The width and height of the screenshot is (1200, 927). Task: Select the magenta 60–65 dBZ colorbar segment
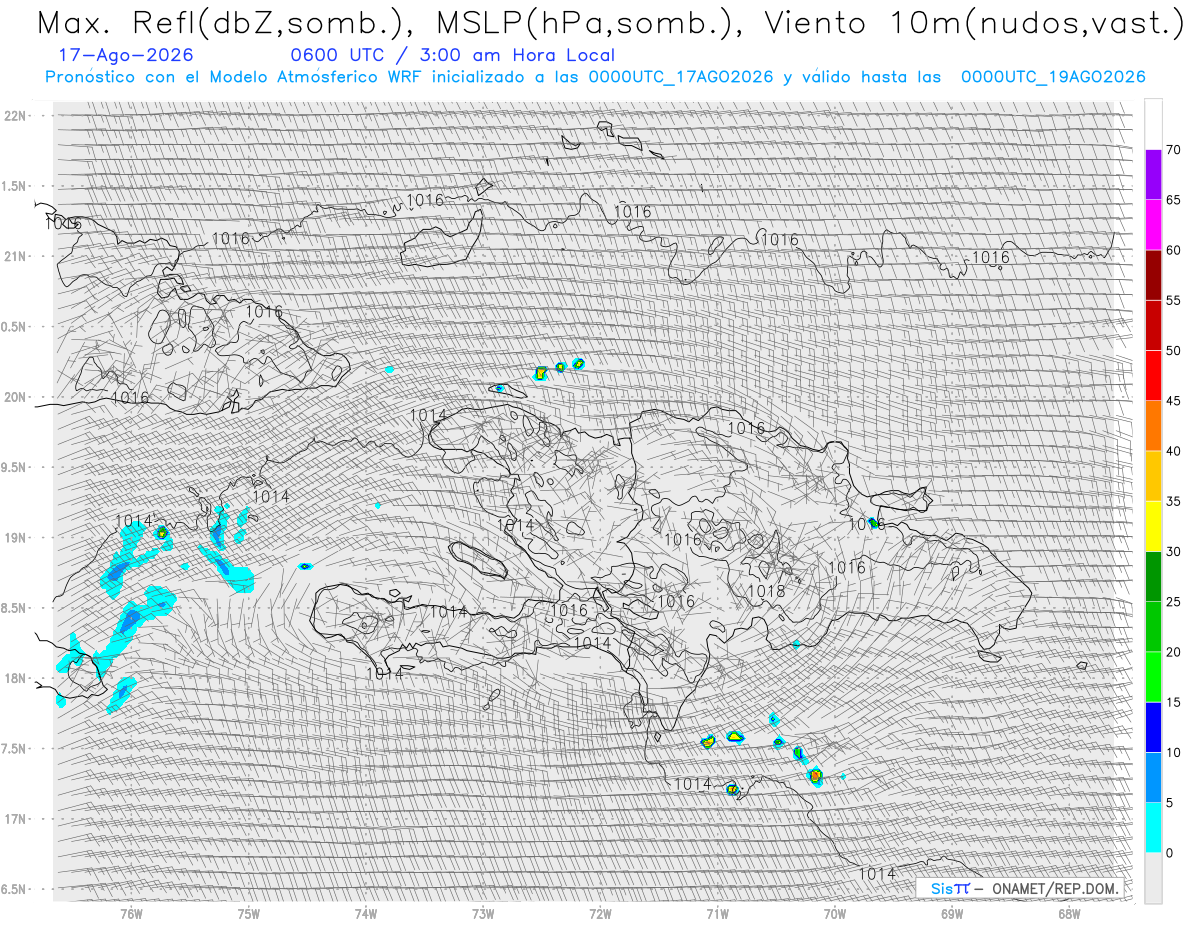tap(1153, 225)
